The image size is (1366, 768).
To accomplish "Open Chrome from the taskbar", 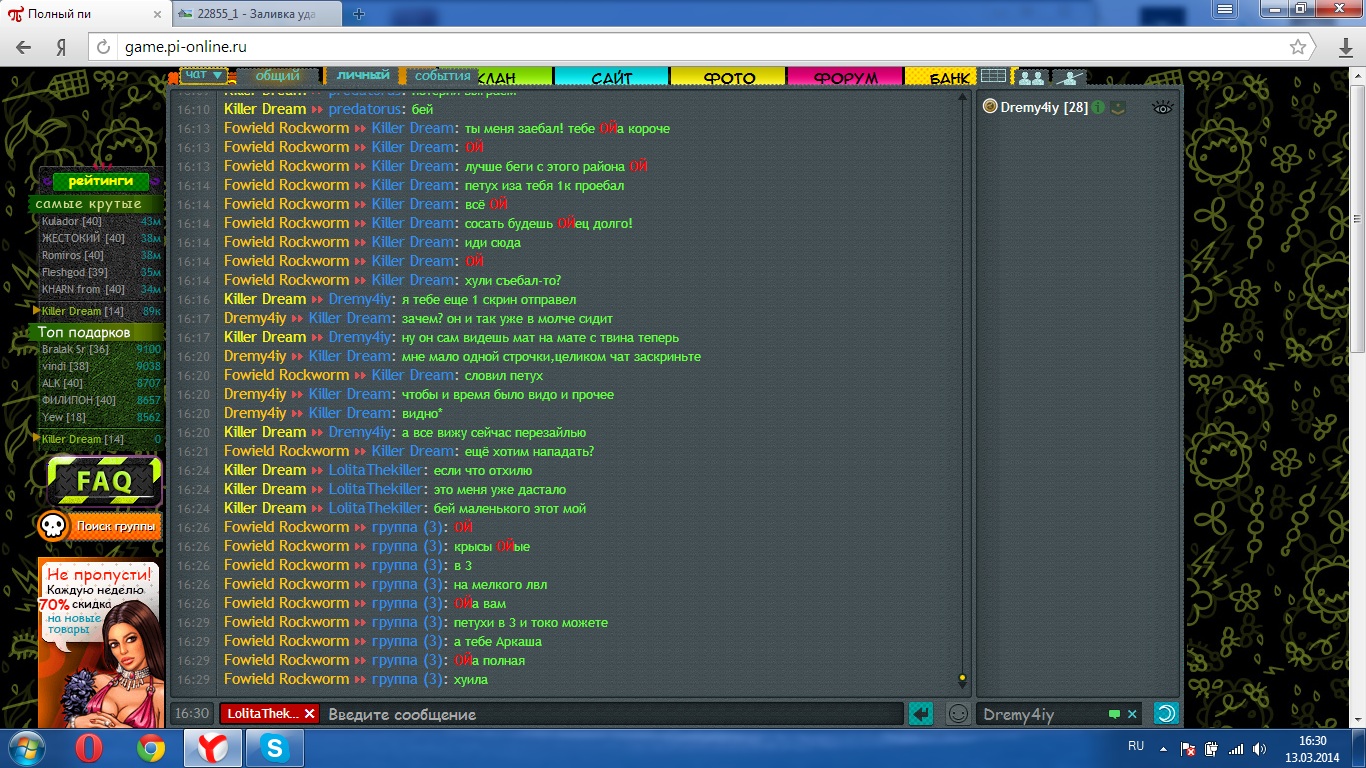I will pyautogui.click(x=151, y=747).
